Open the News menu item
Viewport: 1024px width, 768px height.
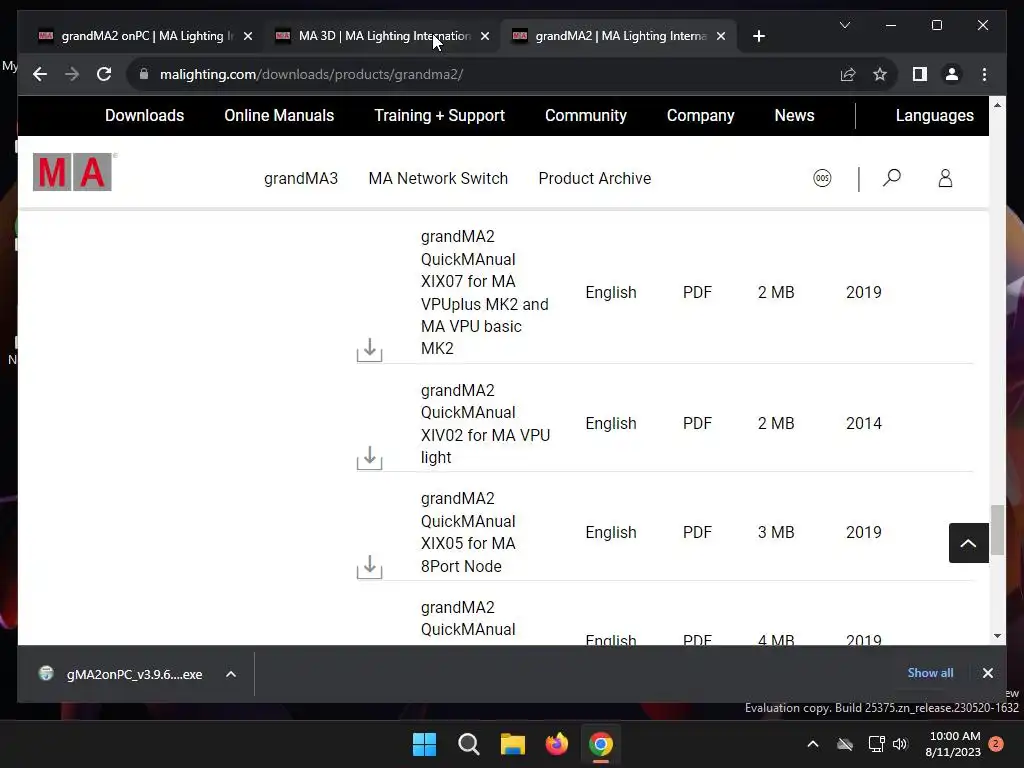[794, 116]
